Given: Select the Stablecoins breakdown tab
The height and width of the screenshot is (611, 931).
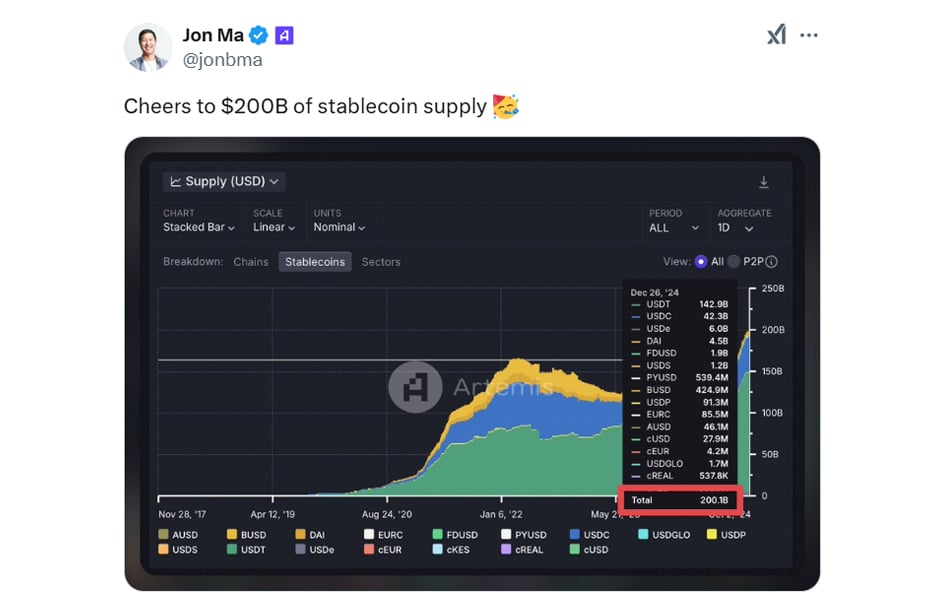Looking at the screenshot, I should coord(315,262).
